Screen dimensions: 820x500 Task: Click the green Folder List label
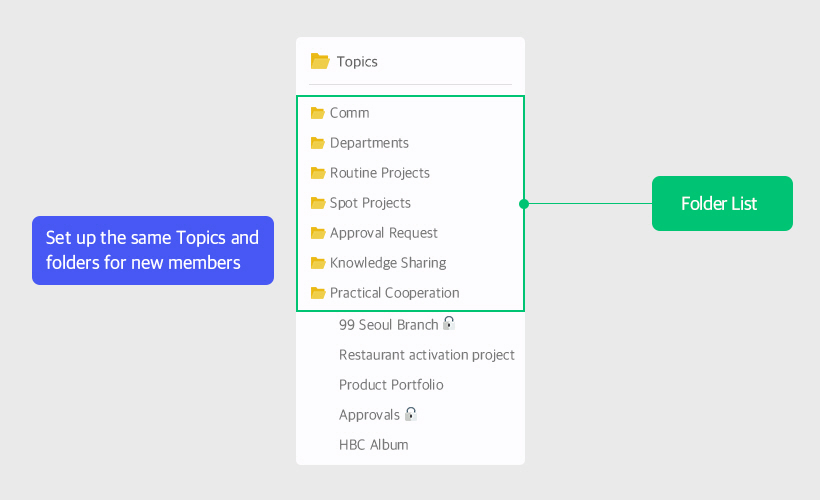722,203
